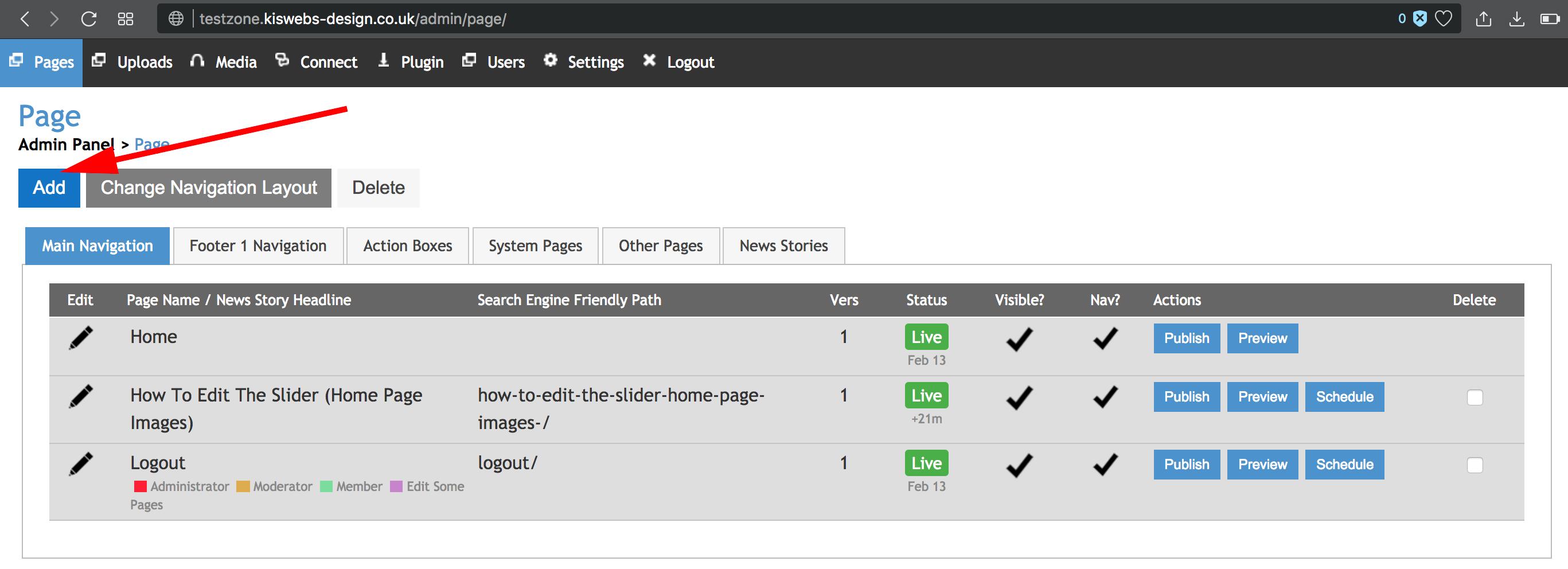Click the browser download icon
1568x569 pixels.
[x=1517, y=19]
